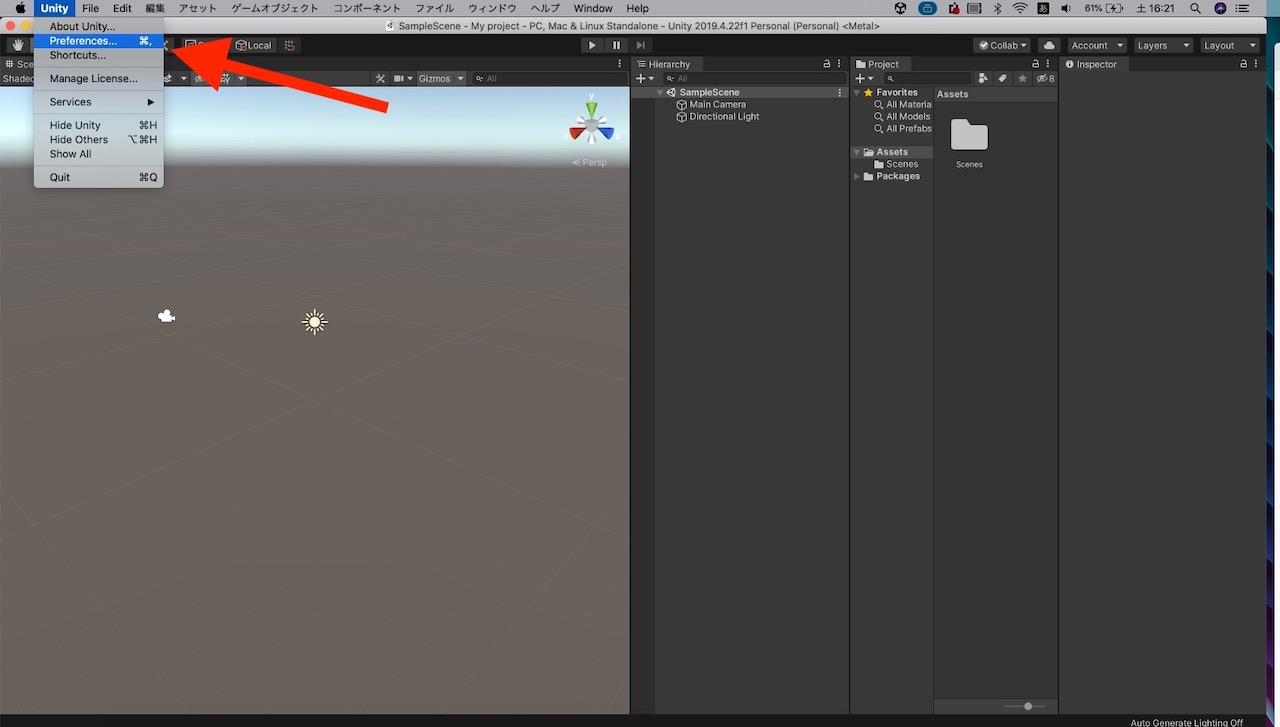Open the Layout dropdown
Viewport: 1280px width, 727px height.
1229,44
